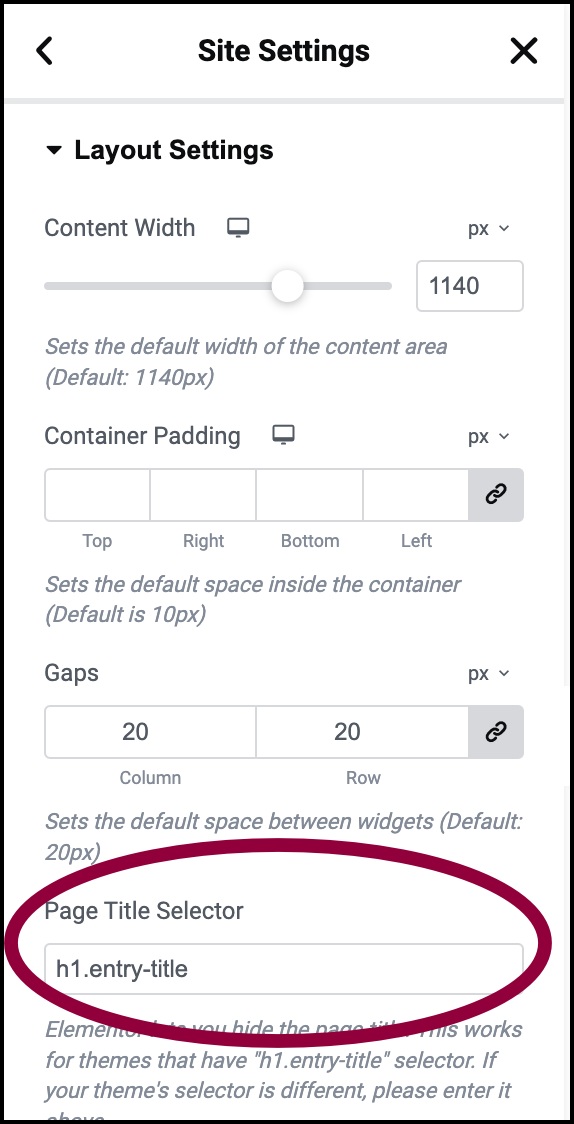Open Container Padding responsive device icon
This screenshot has height=1124, width=574.
click(284, 435)
